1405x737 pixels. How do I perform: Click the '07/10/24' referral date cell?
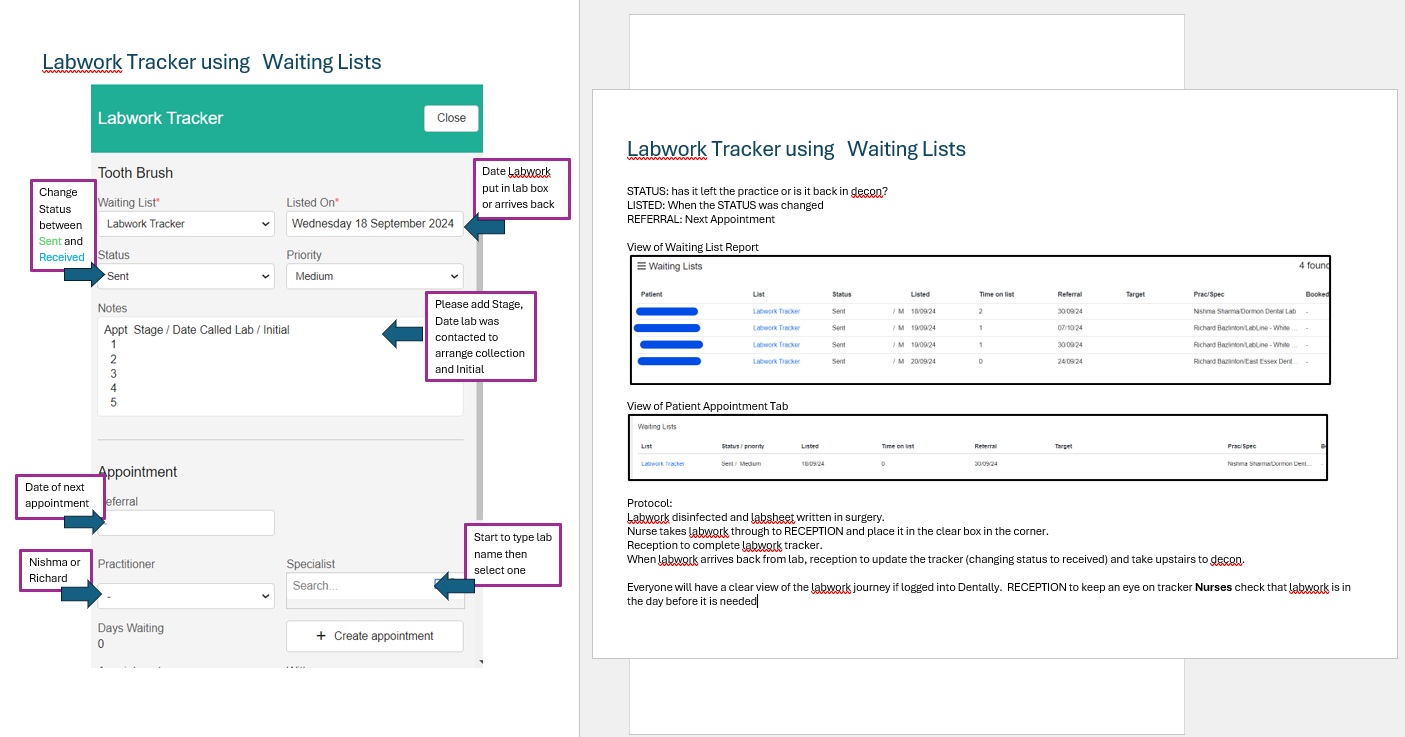[x=1068, y=328]
